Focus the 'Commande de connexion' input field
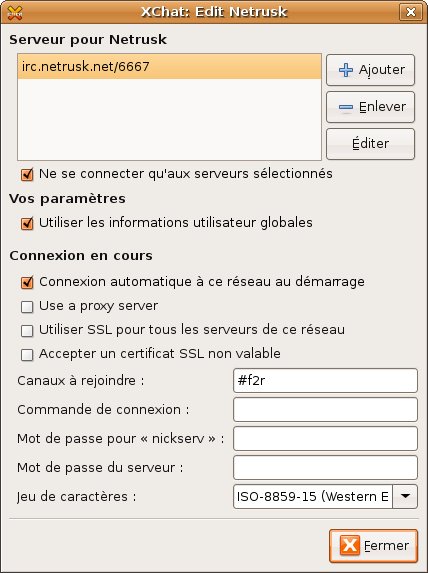428x573 pixels. click(x=325, y=409)
